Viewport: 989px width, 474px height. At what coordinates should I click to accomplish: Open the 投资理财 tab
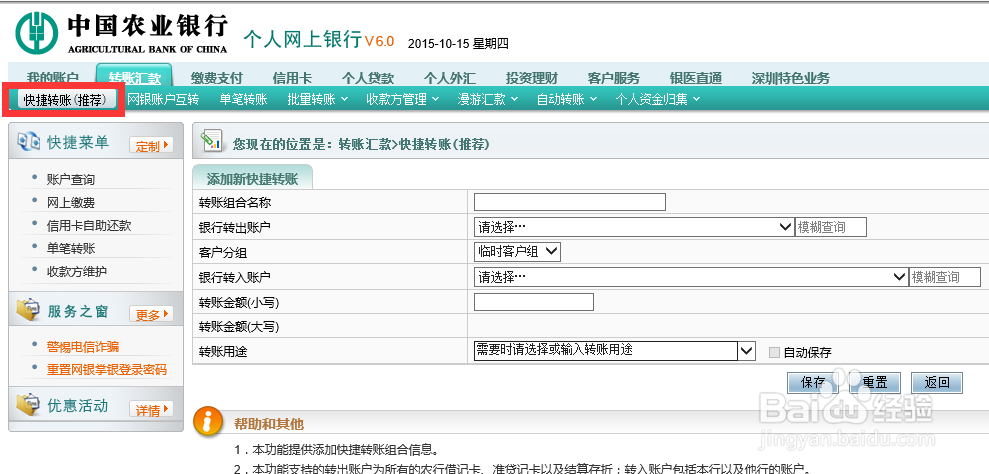pyautogui.click(x=532, y=78)
